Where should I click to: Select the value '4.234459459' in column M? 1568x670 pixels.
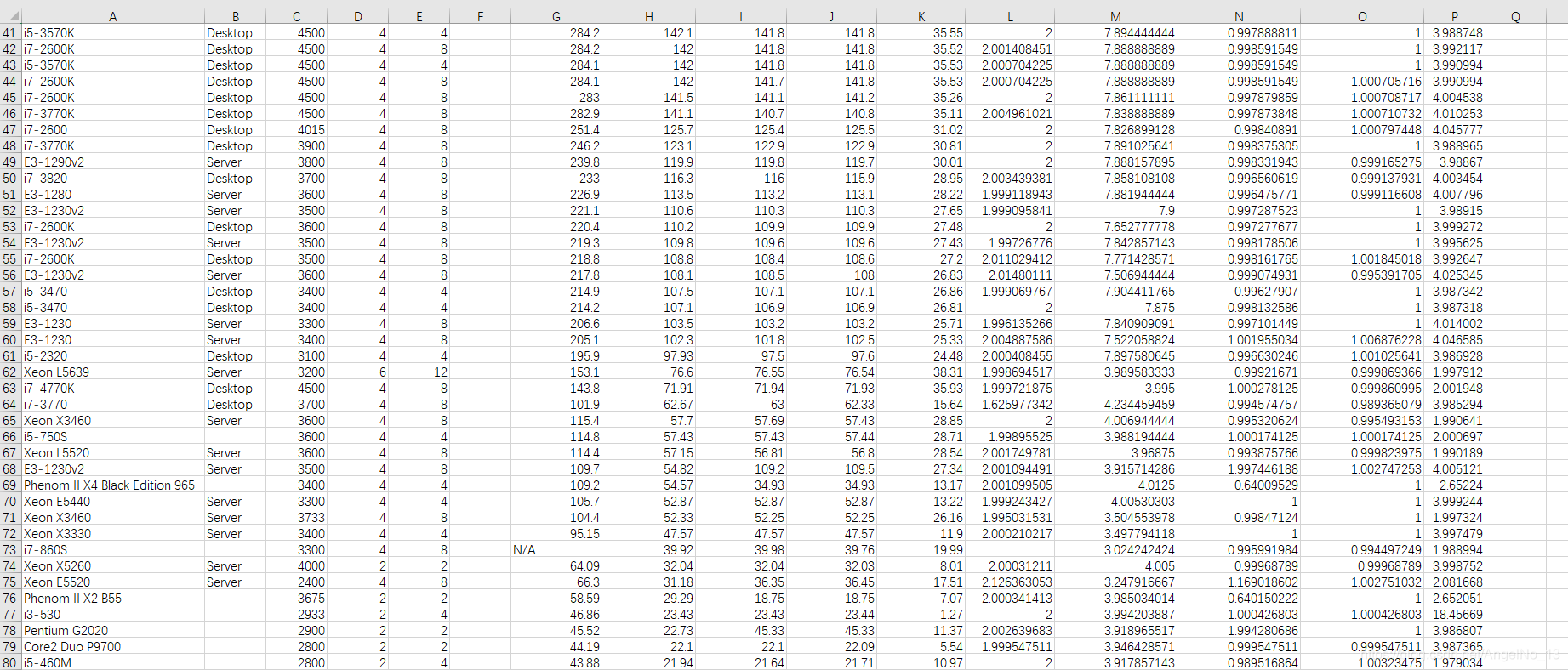click(1115, 405)
